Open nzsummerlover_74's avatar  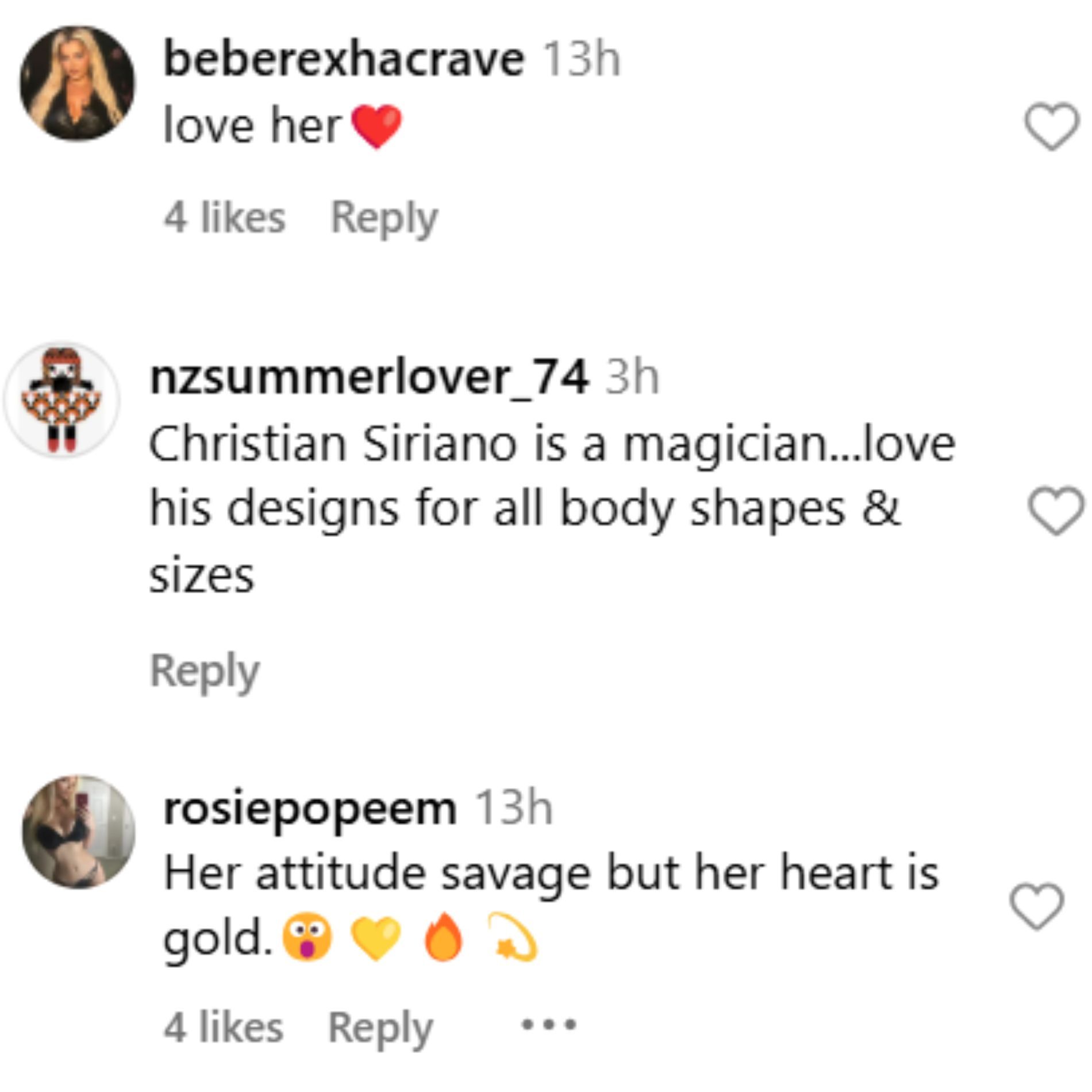62,399
